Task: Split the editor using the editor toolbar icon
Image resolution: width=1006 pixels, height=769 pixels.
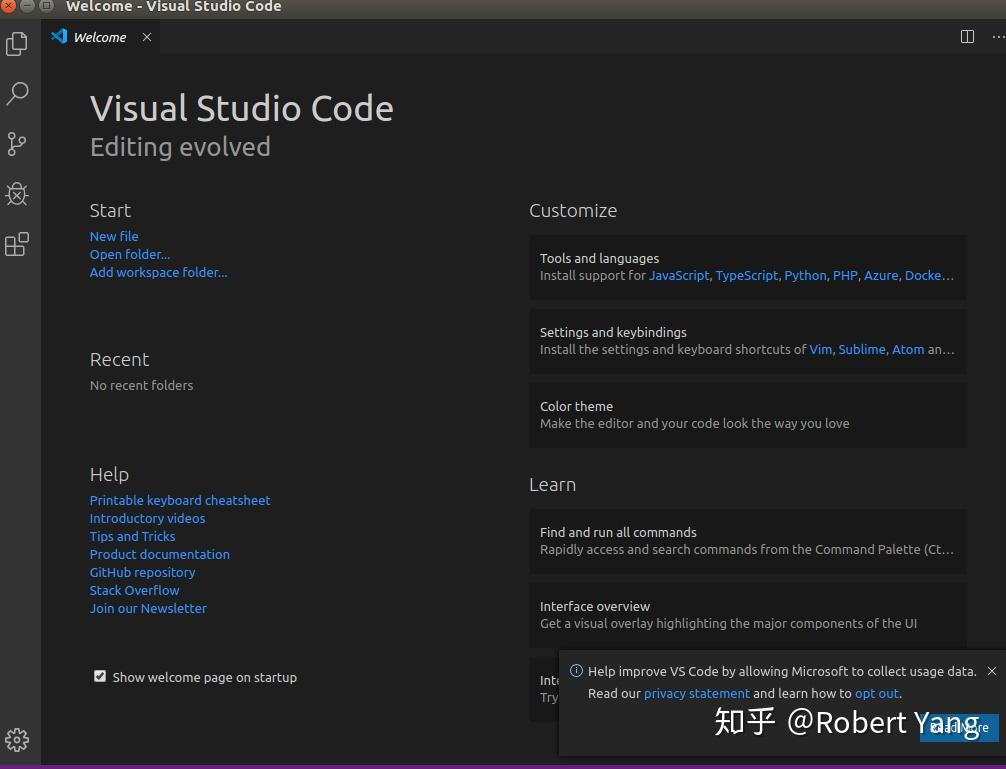Action: [966, 36]
